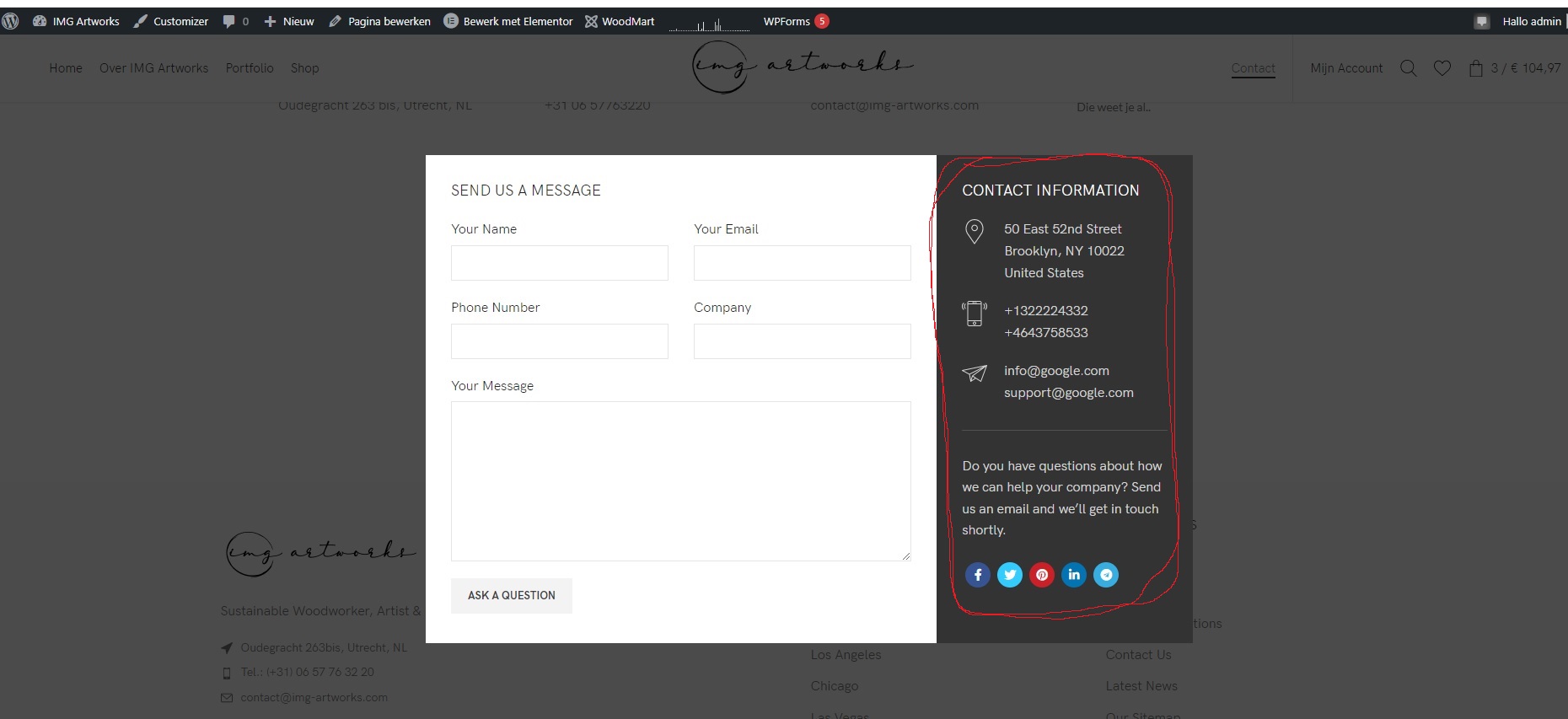Open Over IMG Artworks page
This screenshot has width=1568, height=719.
[x=153, y=68]
